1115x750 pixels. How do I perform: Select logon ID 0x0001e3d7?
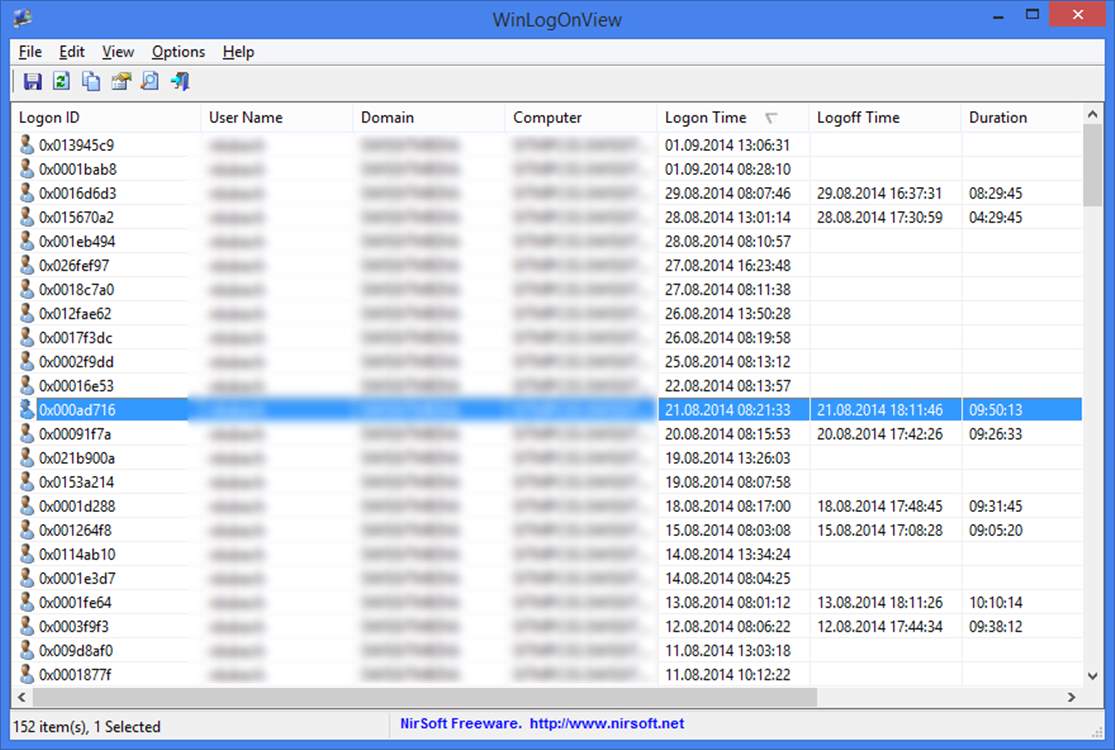77,579
